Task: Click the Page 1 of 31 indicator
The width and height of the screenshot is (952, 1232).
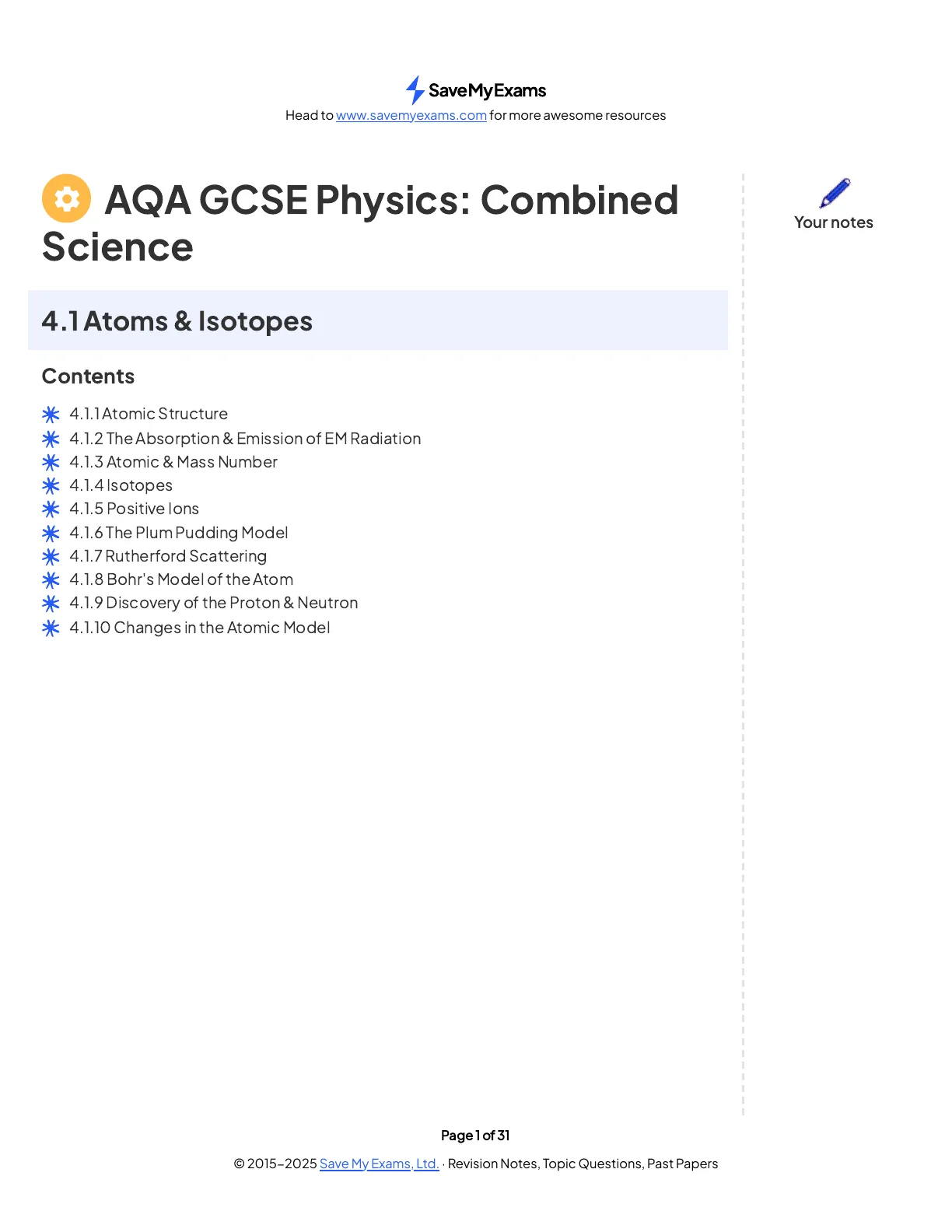Action: (x=475, y=1136)
